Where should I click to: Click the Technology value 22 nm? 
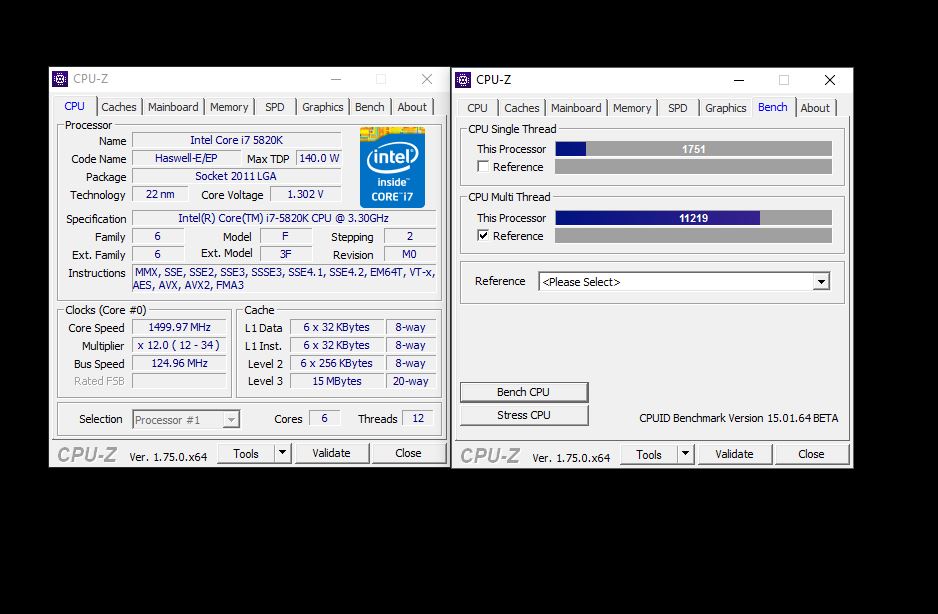coord(160,194)
